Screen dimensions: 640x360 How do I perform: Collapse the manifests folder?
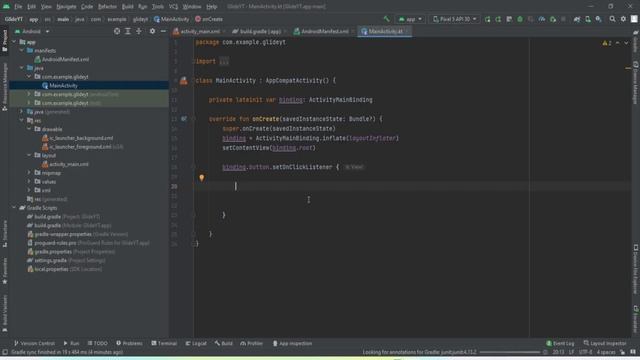click(22, 50)
